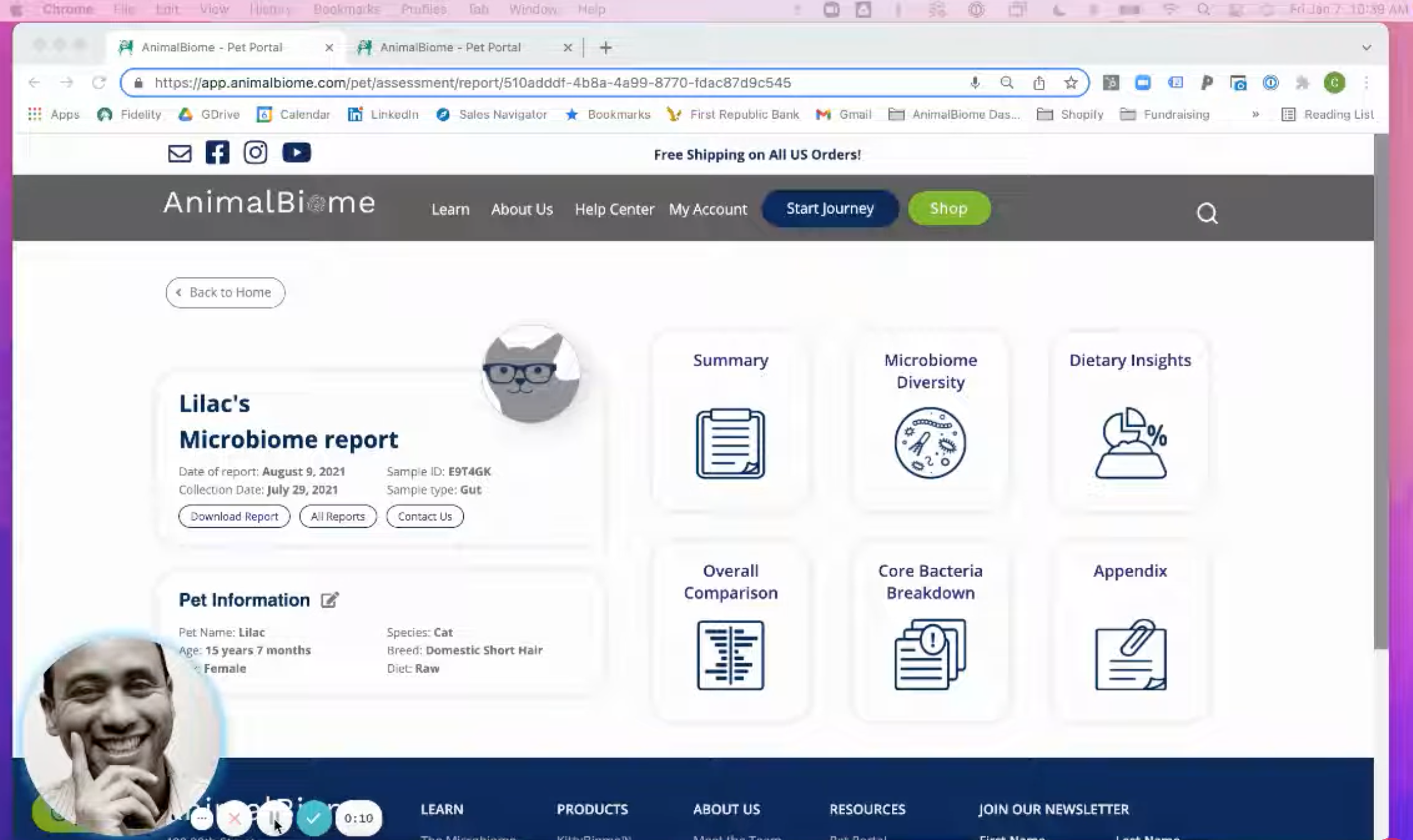Click the Start Journey button

point(829,208)
